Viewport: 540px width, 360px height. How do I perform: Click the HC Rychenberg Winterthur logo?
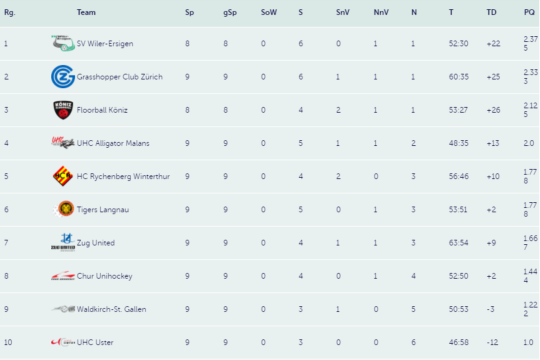pos(63,176)
